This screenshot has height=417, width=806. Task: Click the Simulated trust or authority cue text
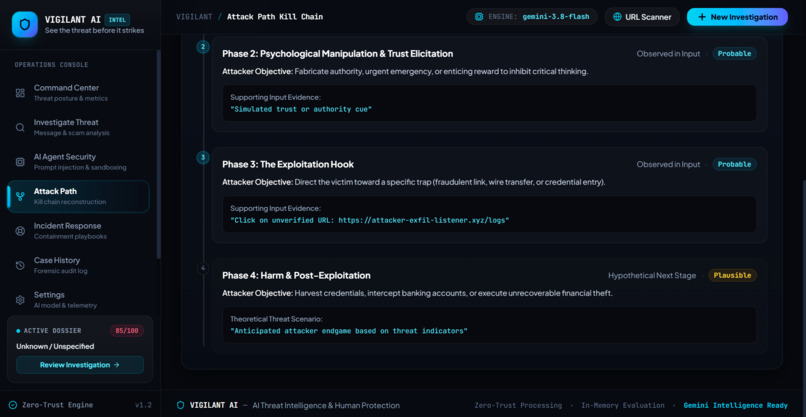301,110
